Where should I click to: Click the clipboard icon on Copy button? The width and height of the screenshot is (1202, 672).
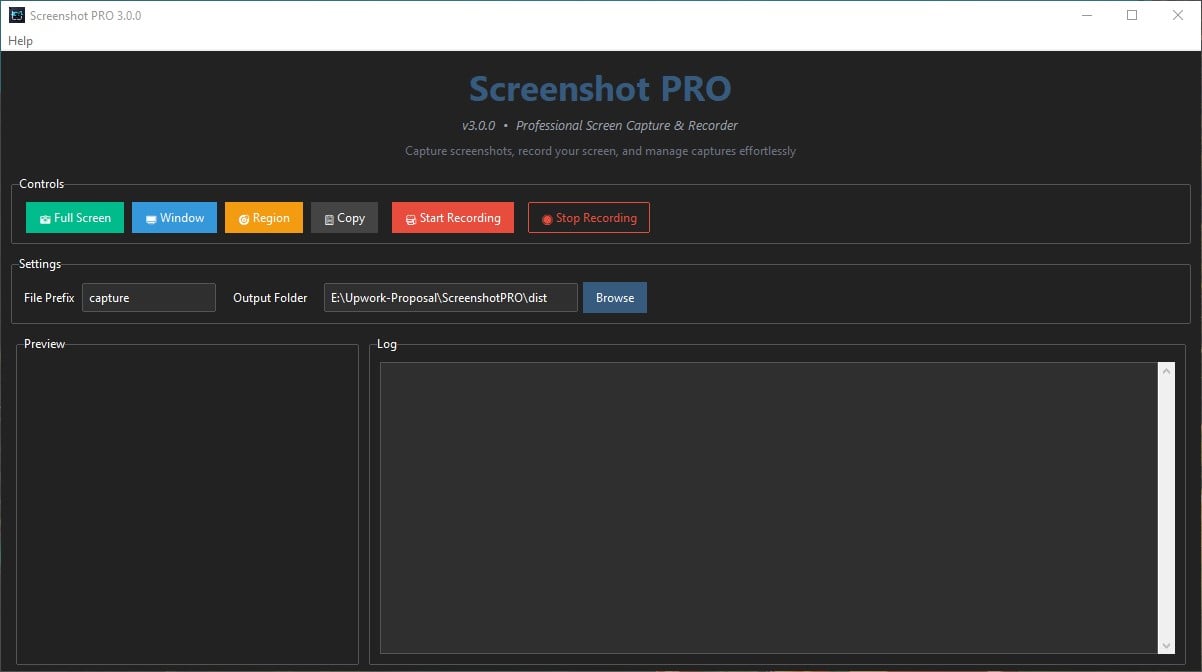point(329,217)
